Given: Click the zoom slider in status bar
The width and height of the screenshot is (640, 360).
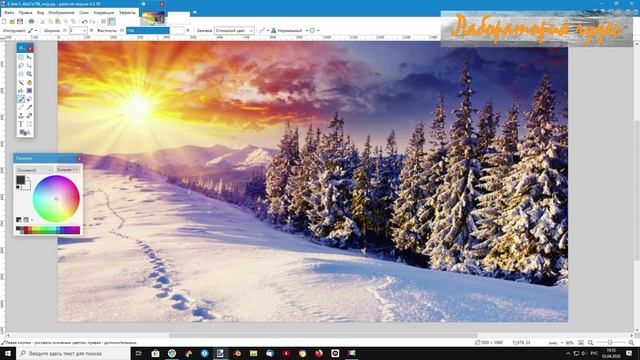Looking at the screenshot, I should click(x=610, y=343).
